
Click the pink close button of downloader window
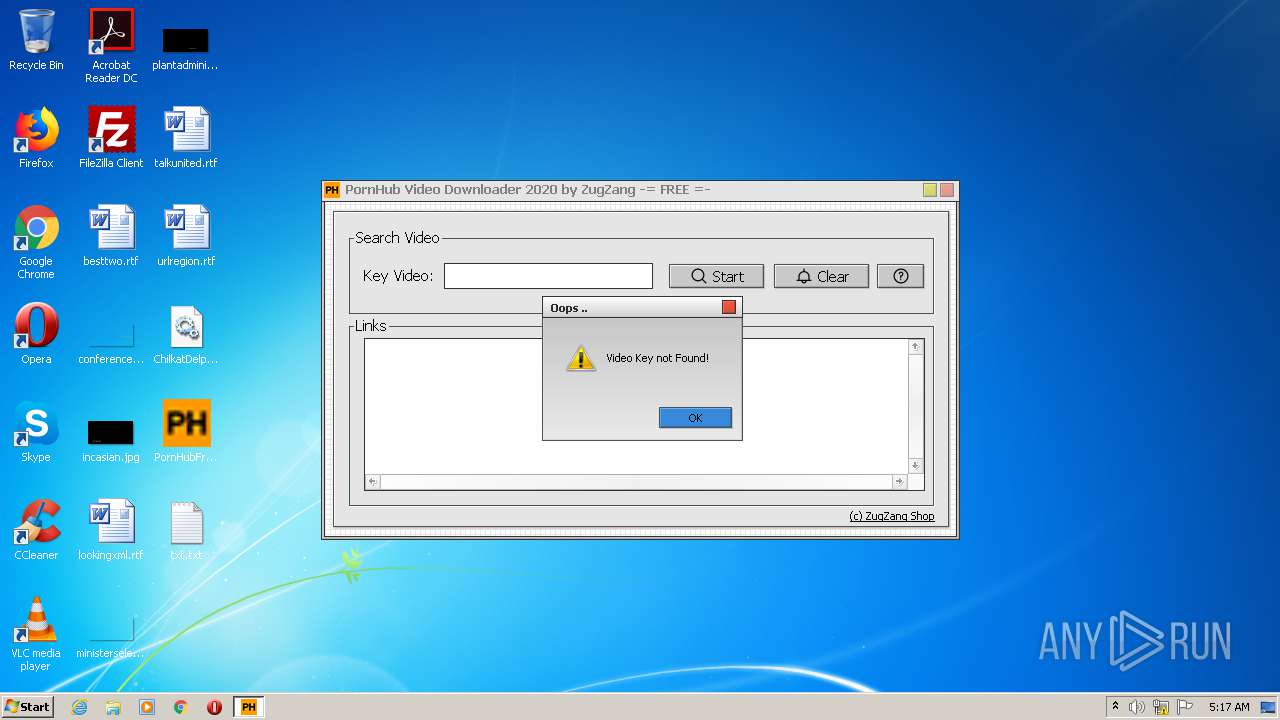pos(947,190)
